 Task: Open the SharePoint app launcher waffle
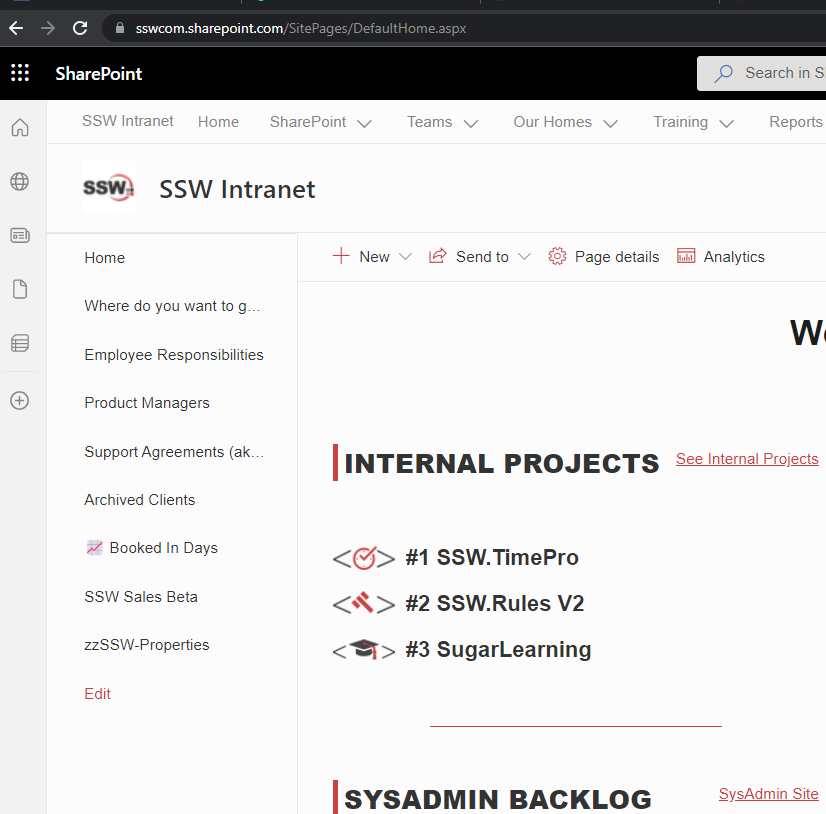pyautogui.click(x=20, y=73)
